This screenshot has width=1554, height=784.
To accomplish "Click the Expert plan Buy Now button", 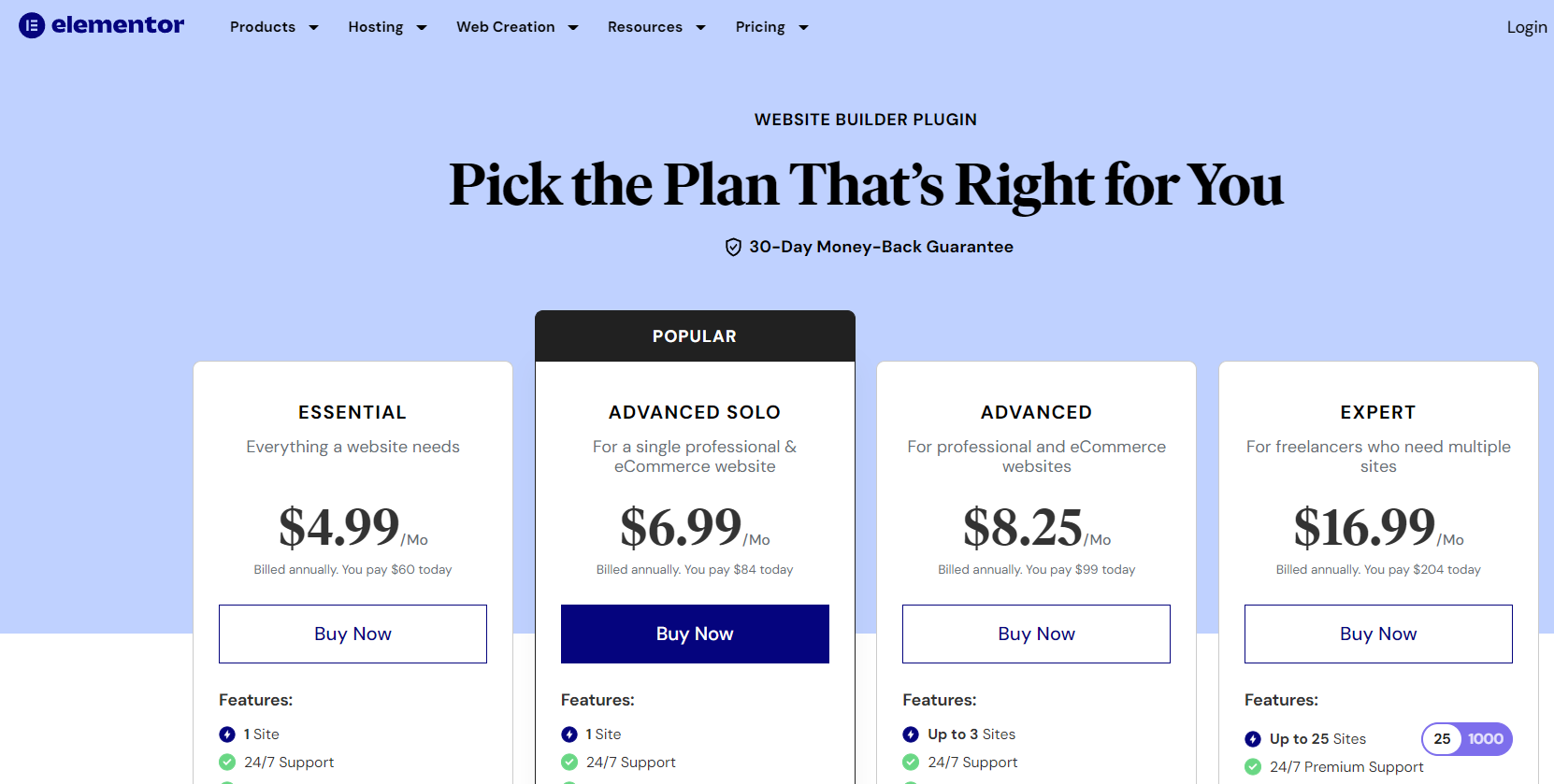I will (1378, 634).
